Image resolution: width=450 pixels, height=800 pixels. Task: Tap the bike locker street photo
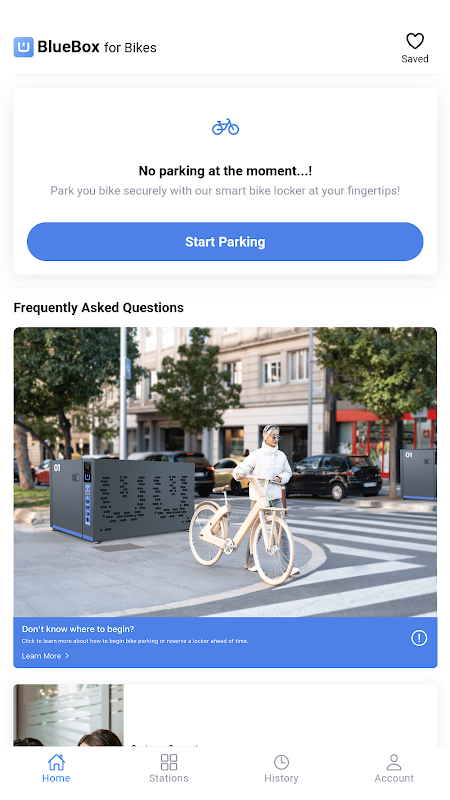click(x=225, y=472)
